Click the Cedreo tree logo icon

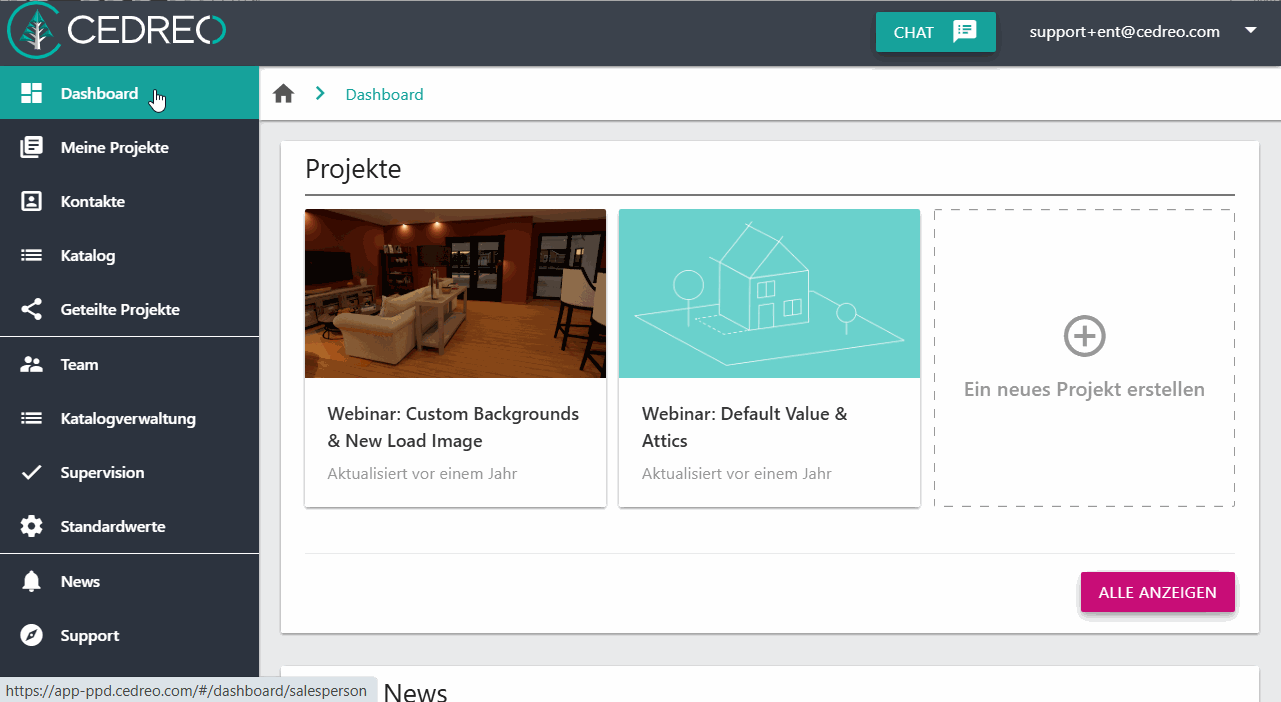[x=36, y=31]
